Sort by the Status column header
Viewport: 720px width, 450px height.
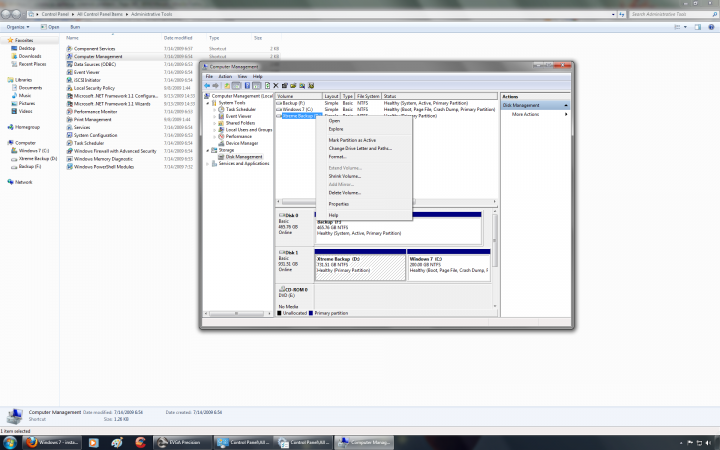[439, 96]
